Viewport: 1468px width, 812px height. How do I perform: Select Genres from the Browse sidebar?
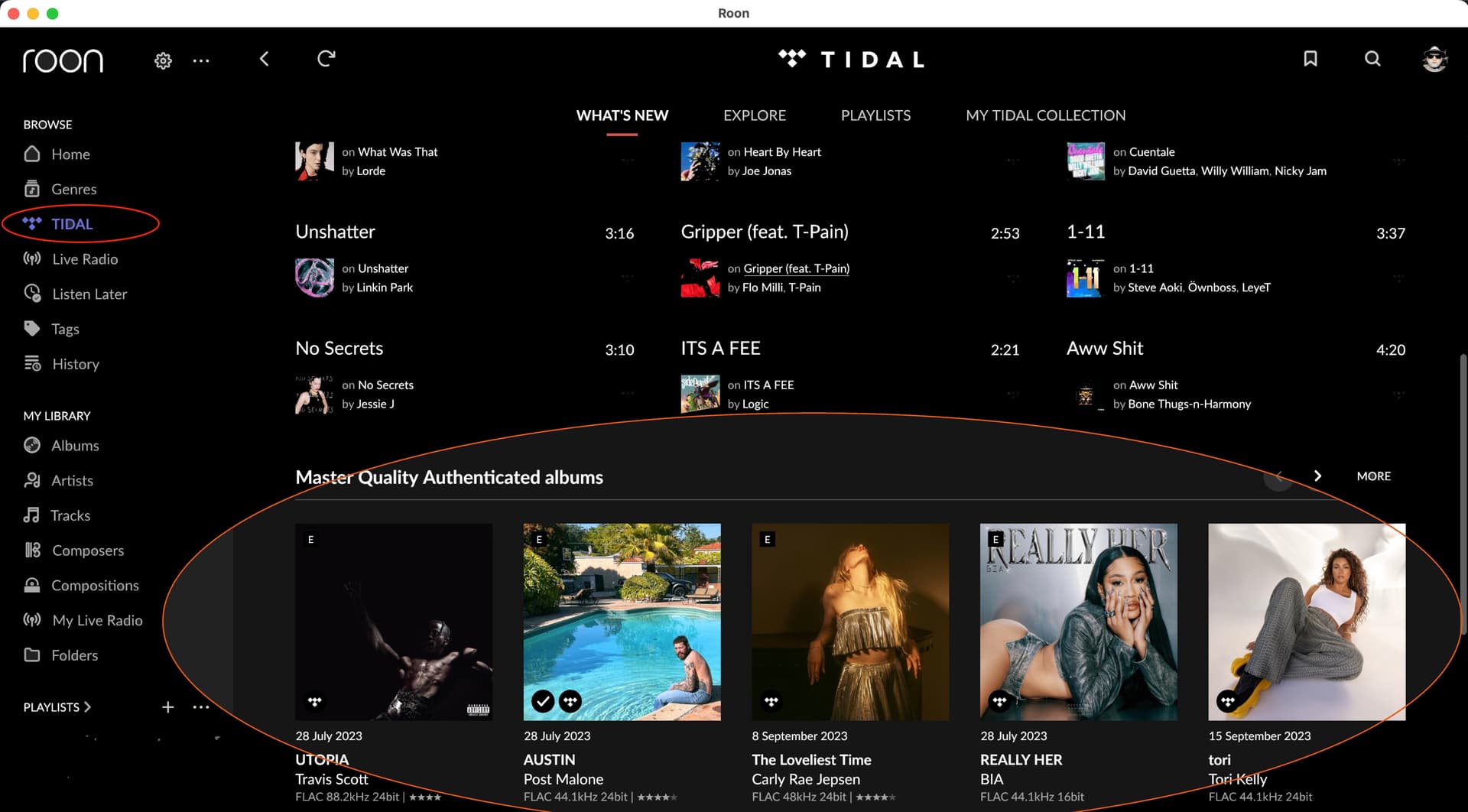73,189
